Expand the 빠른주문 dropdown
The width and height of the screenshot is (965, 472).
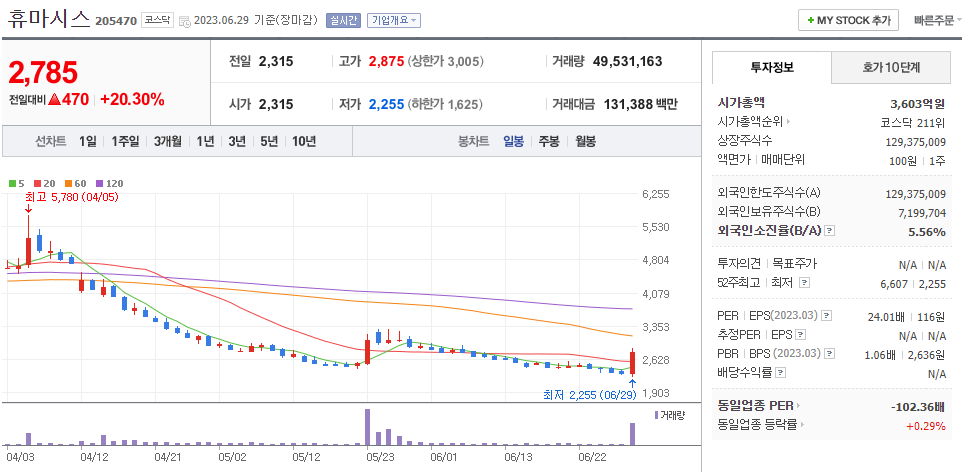coord(938,20)
